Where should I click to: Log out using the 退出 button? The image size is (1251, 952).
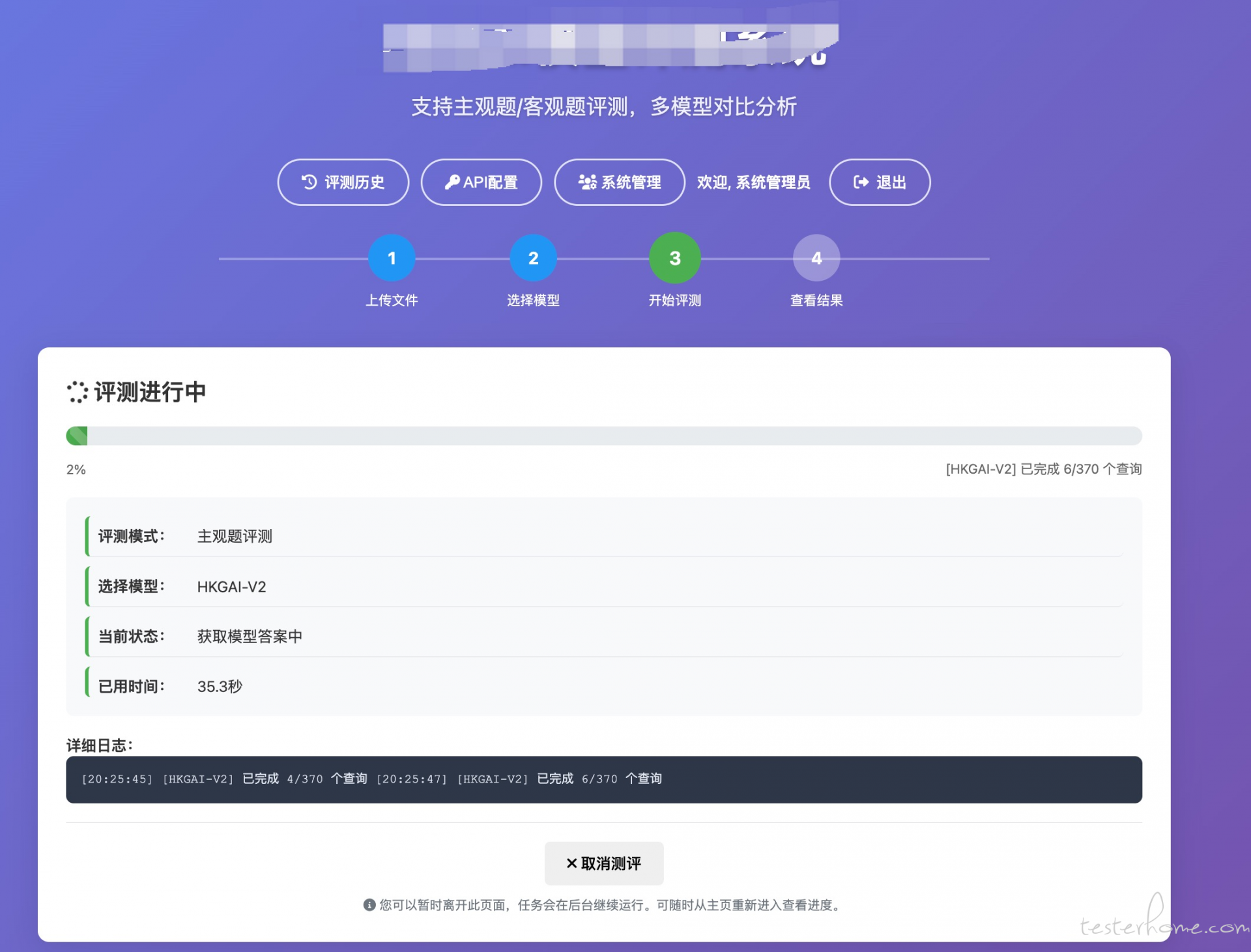pos(880,182)
